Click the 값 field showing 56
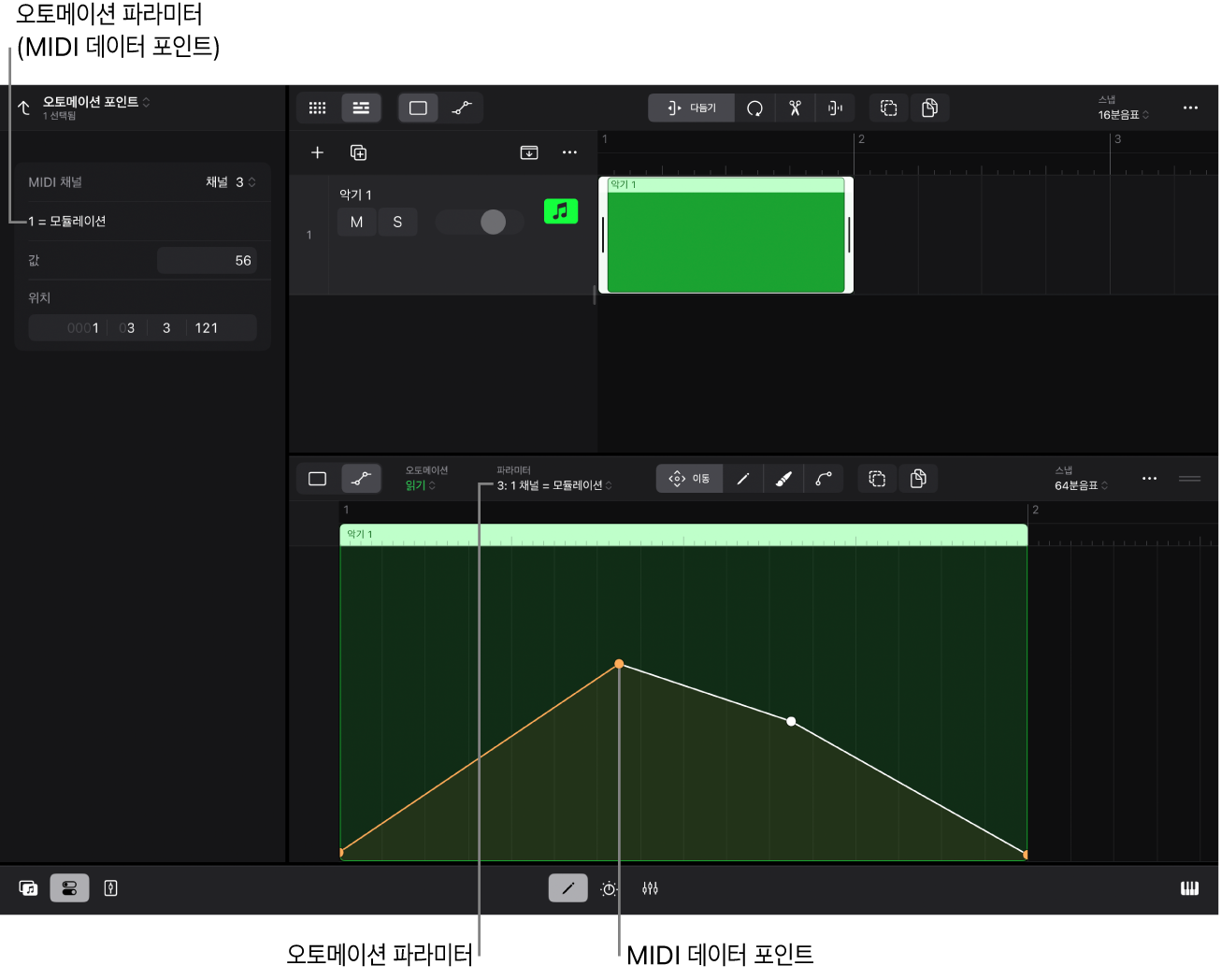This screenshot has width=1221, height=980. pyautogui.click(x=207, y=261)
